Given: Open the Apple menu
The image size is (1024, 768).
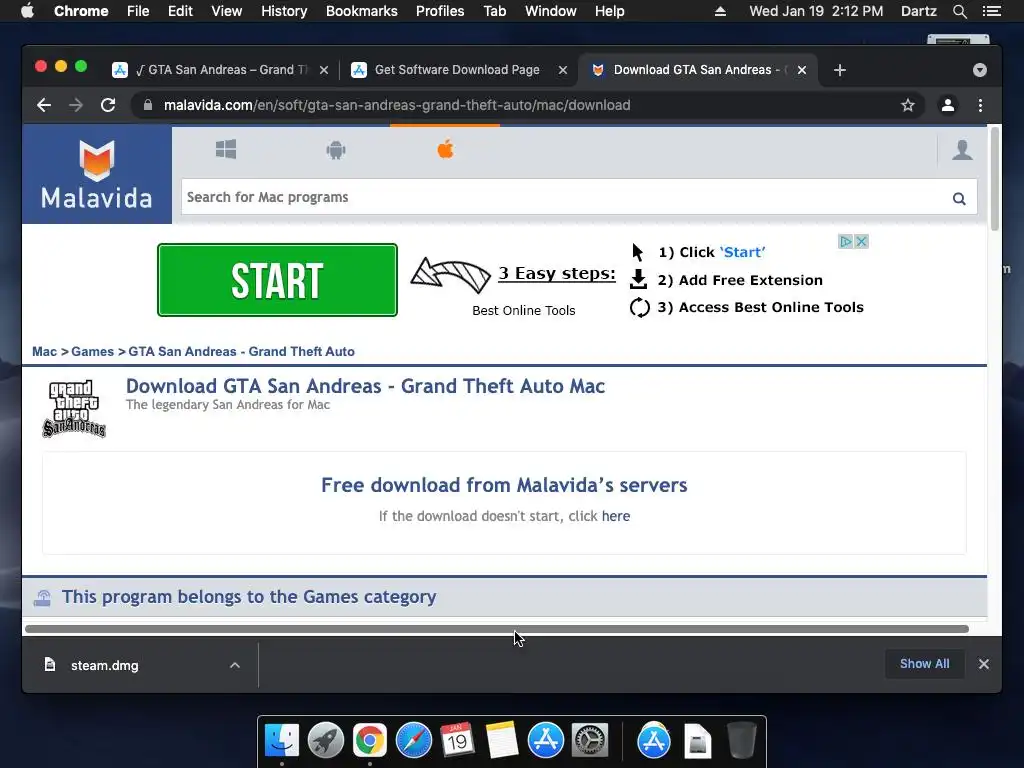Looking at the screenshot, I should click(27, 11).
